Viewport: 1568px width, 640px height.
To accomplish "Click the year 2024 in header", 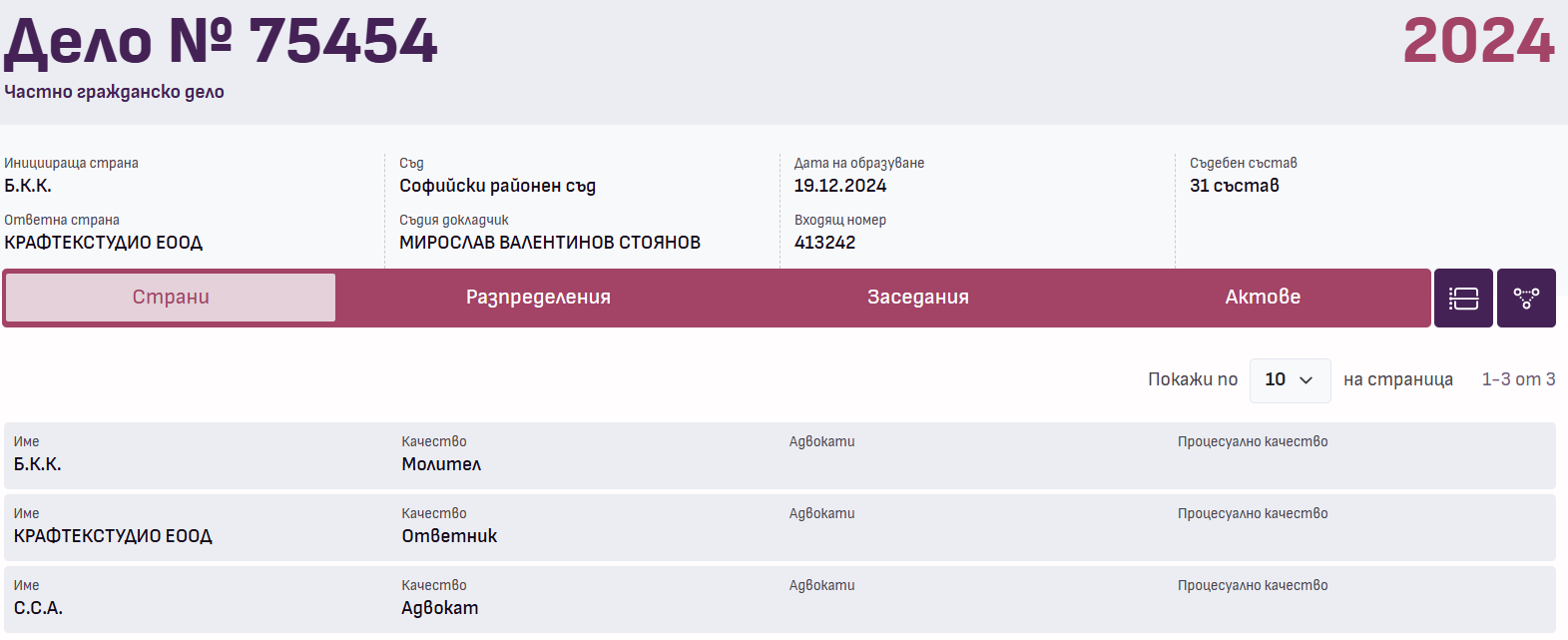I will [x=1478, y=42].
